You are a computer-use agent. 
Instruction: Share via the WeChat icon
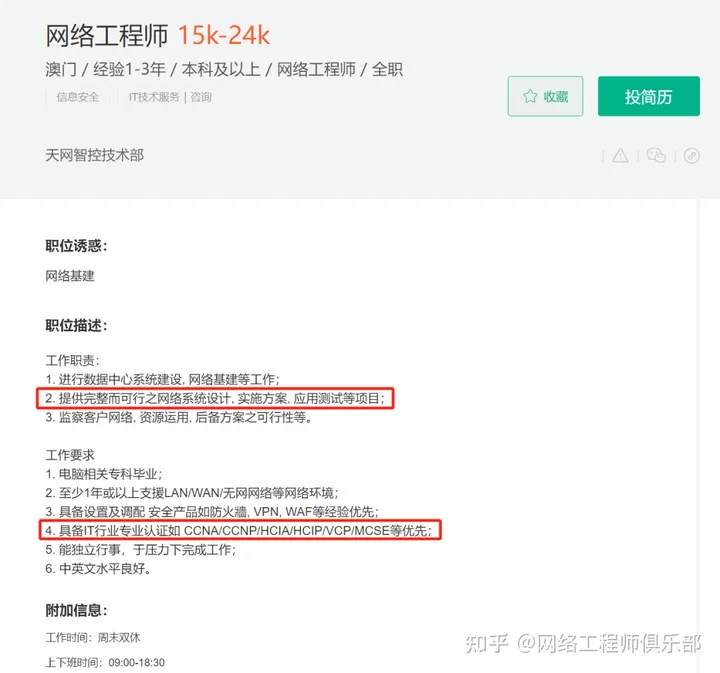click(656, 156)
